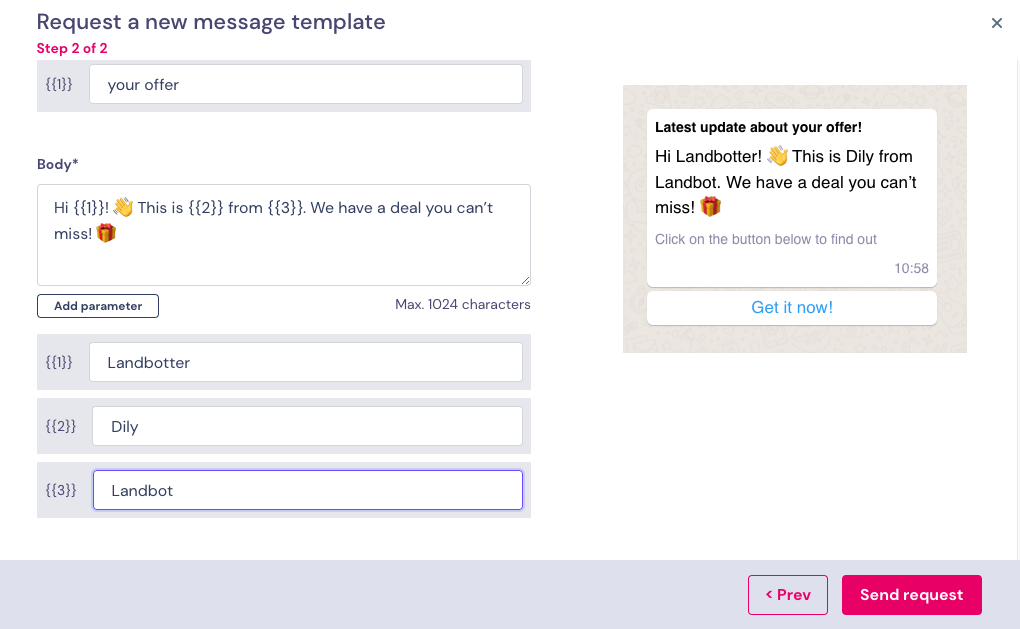Click the Landbot parameter input field
The width and height of the screenshot is (1020, 629).
(x=308, y=490)
